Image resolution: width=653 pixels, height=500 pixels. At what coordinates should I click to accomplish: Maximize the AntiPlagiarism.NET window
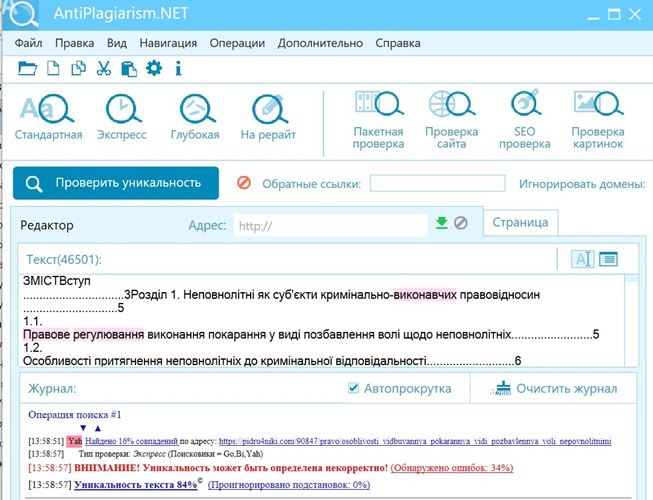pyautogui.click(x=614, y=15)
